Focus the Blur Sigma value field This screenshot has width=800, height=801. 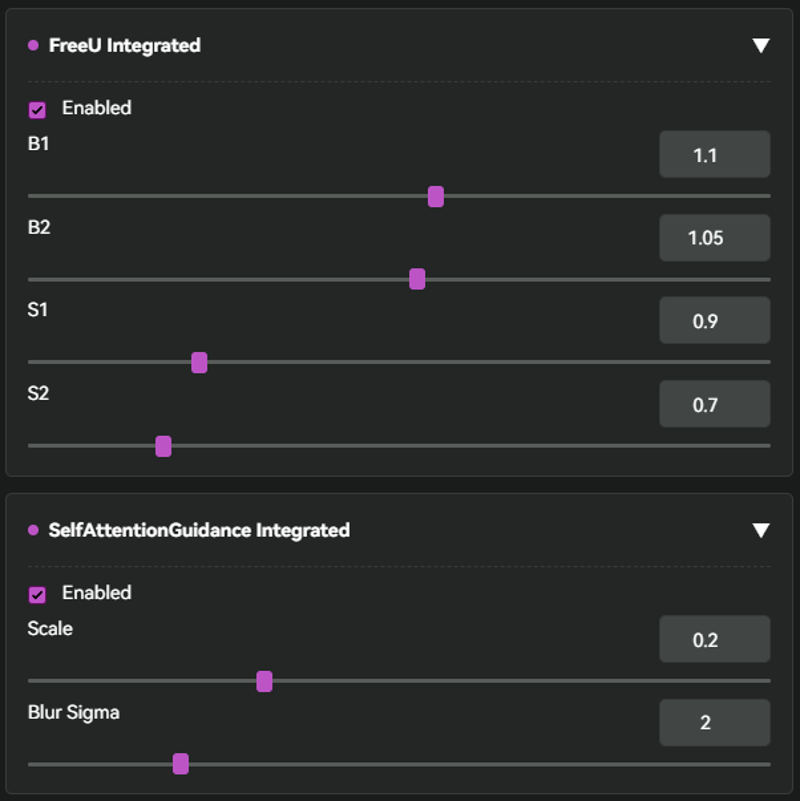(714, 722)
